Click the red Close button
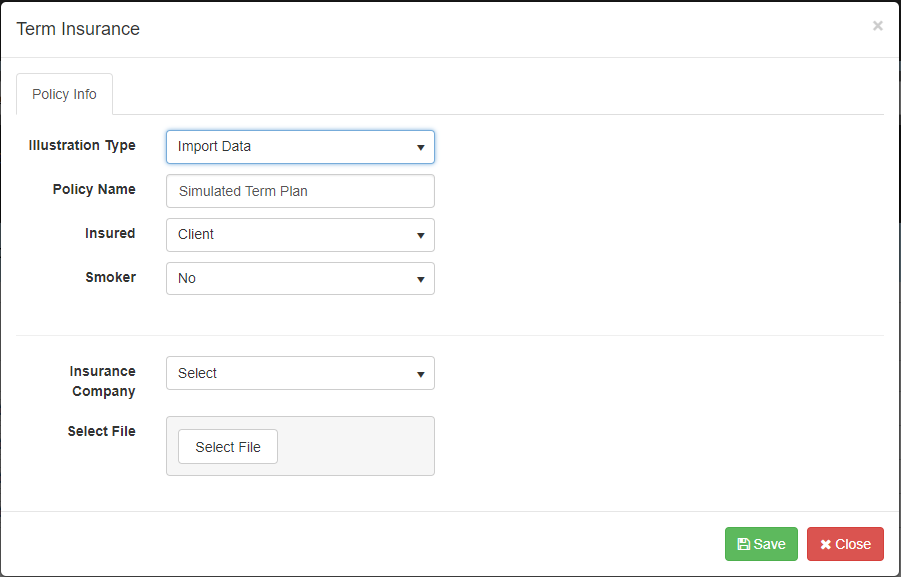 pos(845,544)
